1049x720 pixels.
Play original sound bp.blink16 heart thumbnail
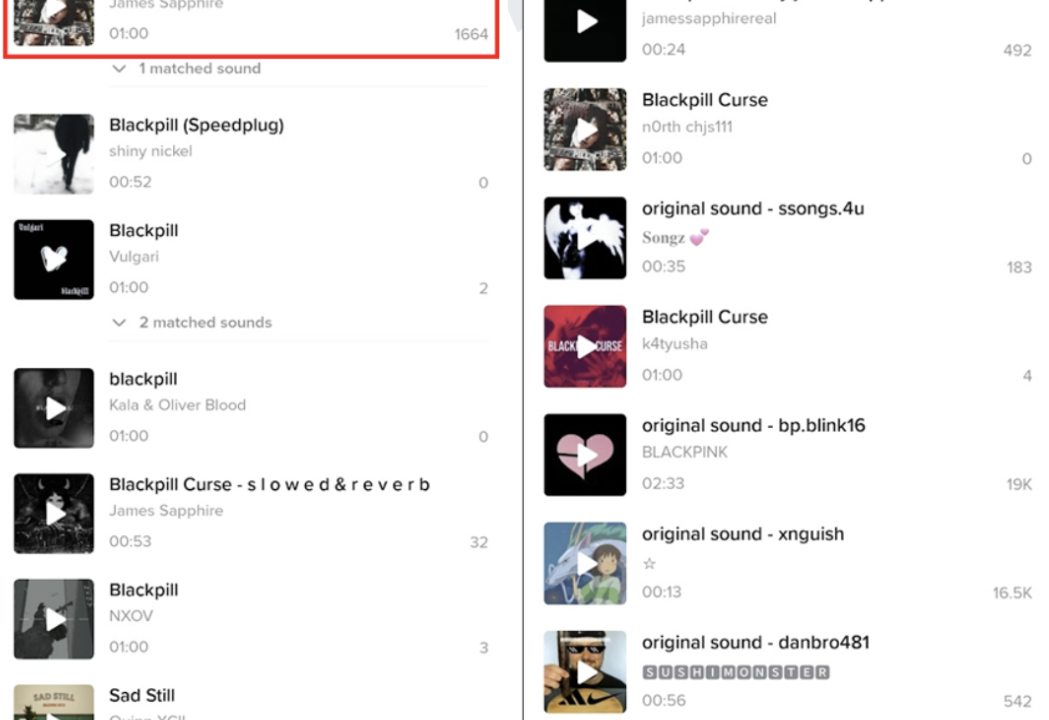pyautogui.click(x=585, y=455)
